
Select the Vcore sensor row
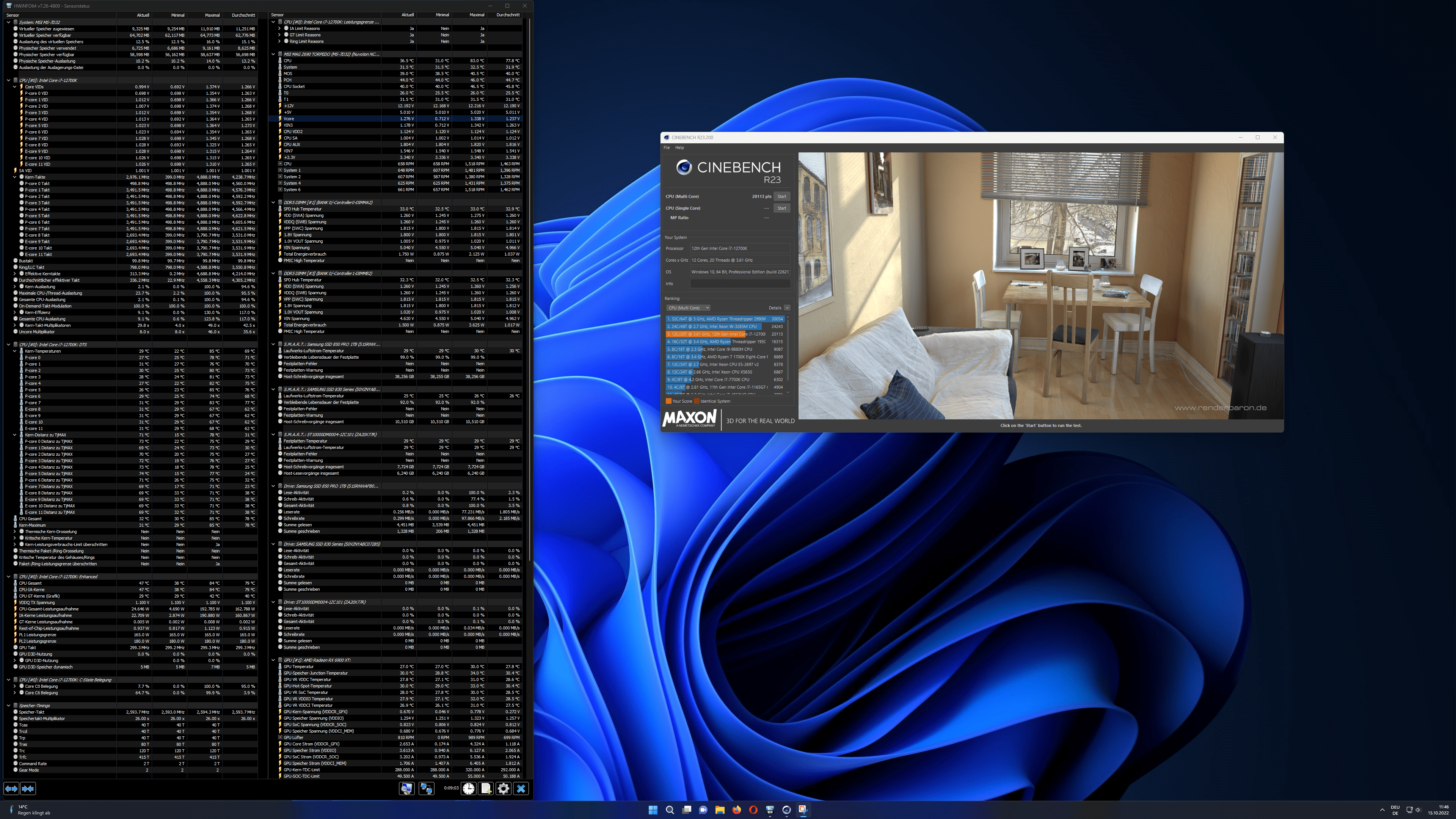click(395, 119)
